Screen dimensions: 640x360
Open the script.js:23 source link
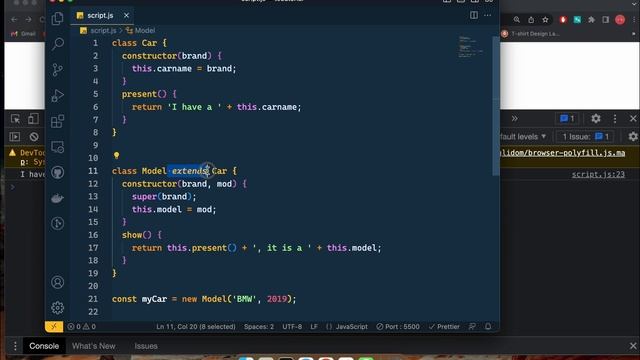click(598, 175)
